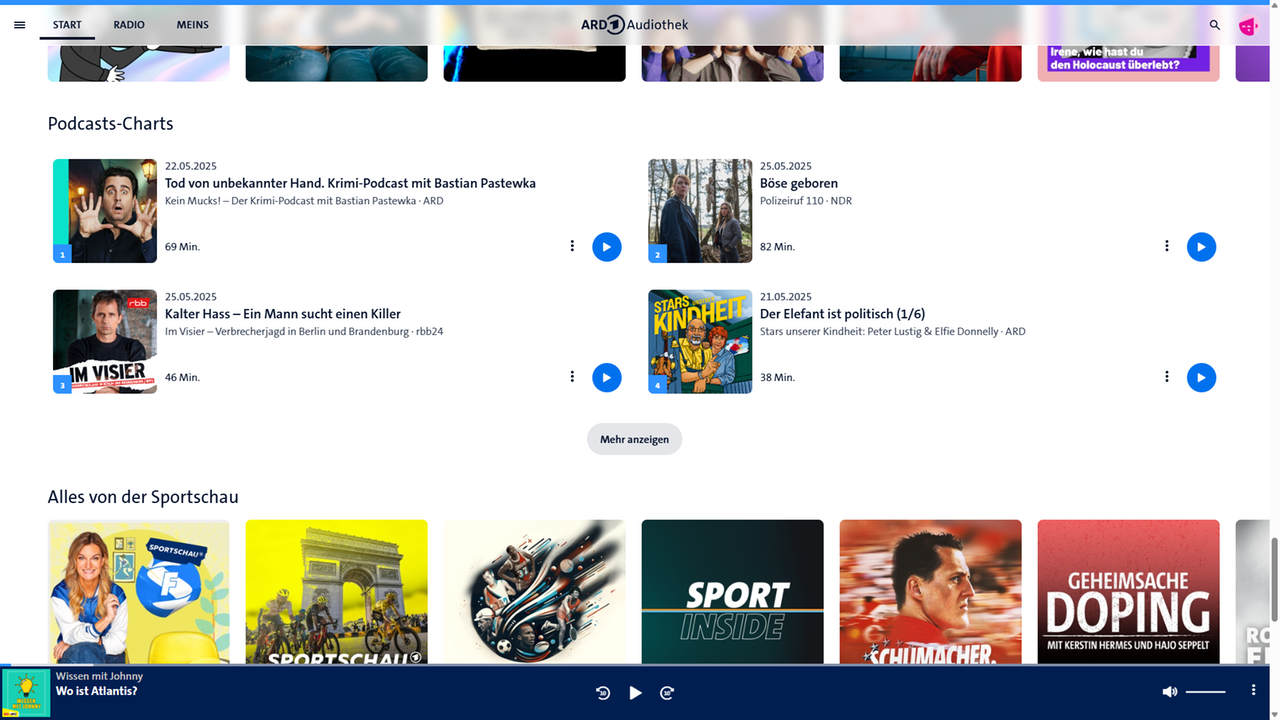Open the pink profile avatar icon

pos(1248,26)
